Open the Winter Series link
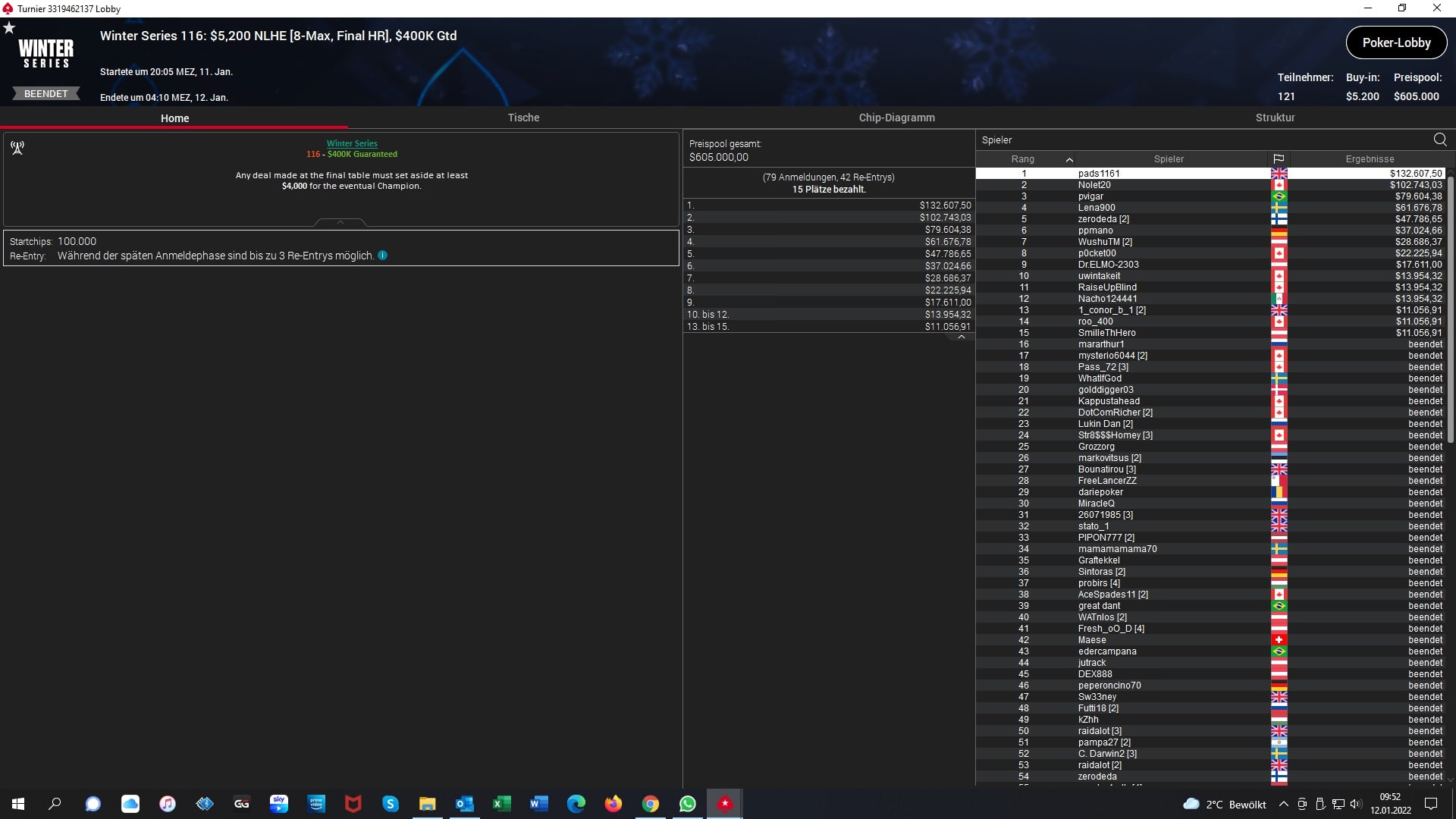Viewport: 1456px width, 819px height. coord(352,143)
